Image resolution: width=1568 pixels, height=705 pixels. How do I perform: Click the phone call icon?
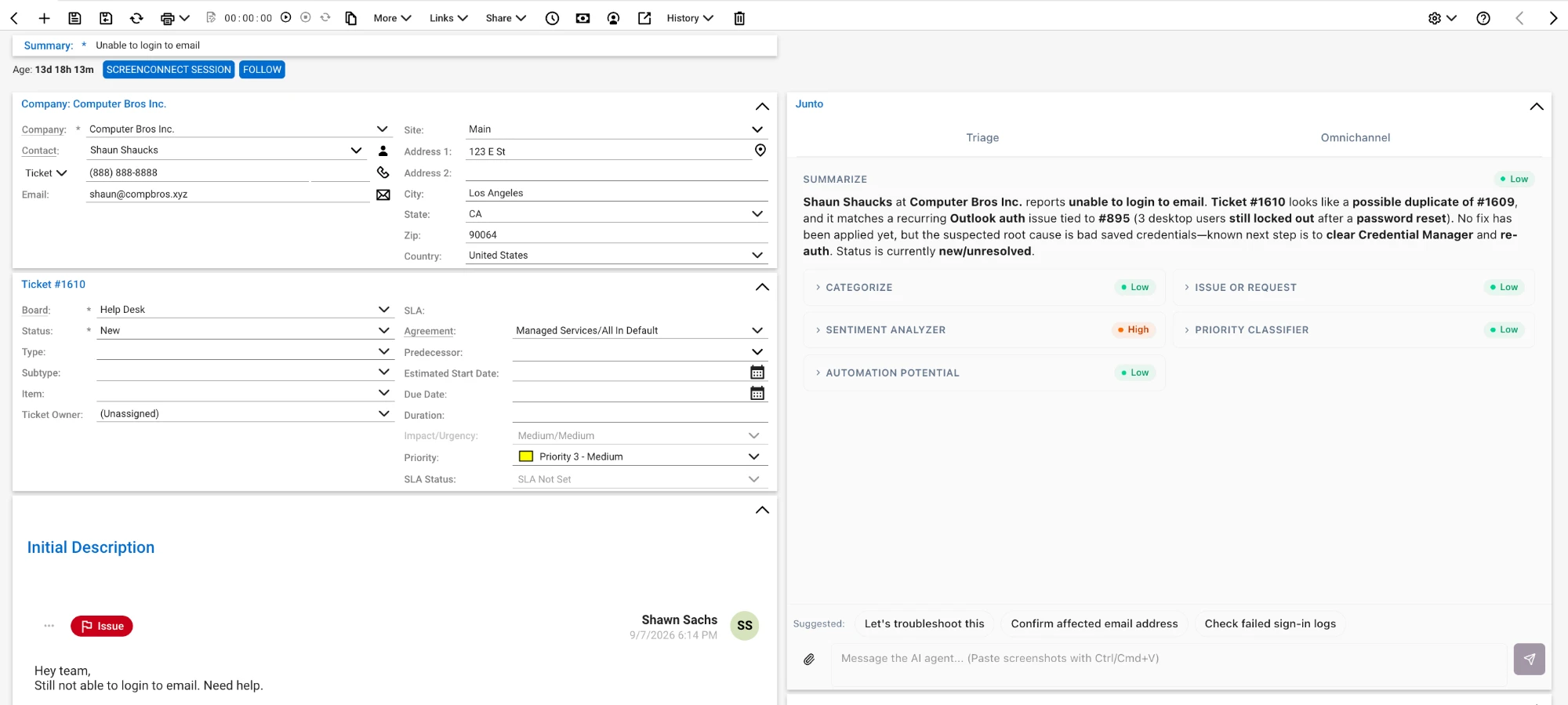point(383,173)
